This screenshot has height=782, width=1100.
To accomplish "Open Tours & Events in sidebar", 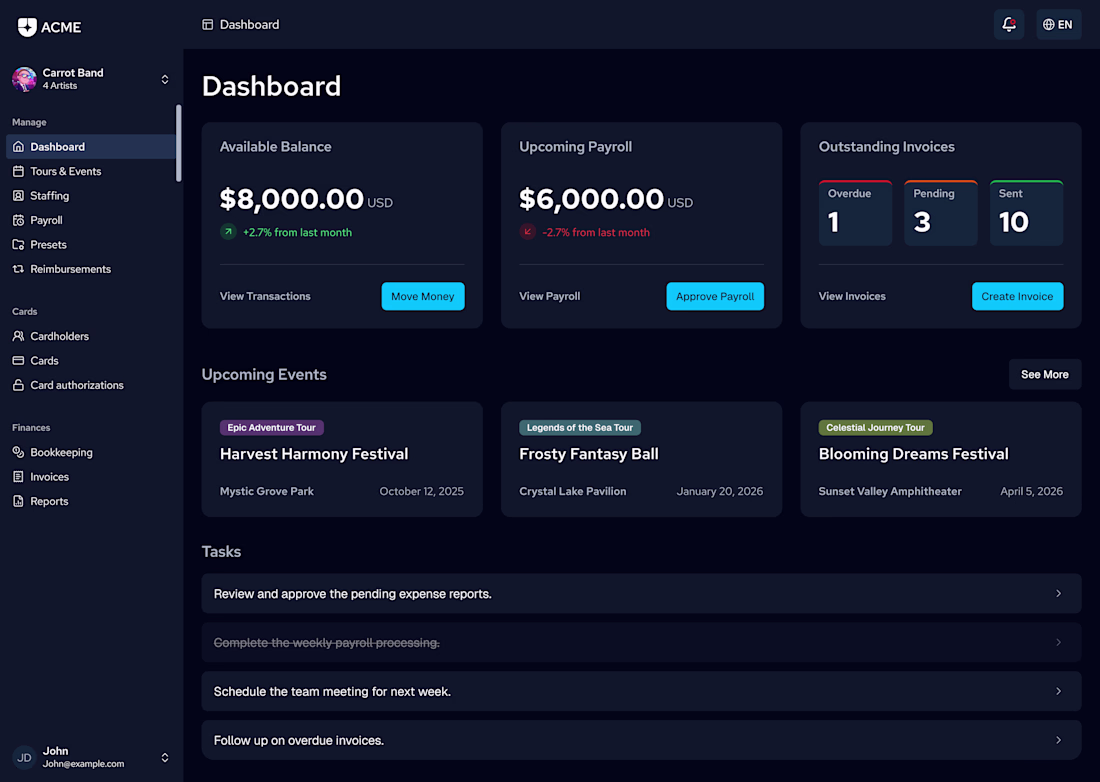I will point(90,171).
